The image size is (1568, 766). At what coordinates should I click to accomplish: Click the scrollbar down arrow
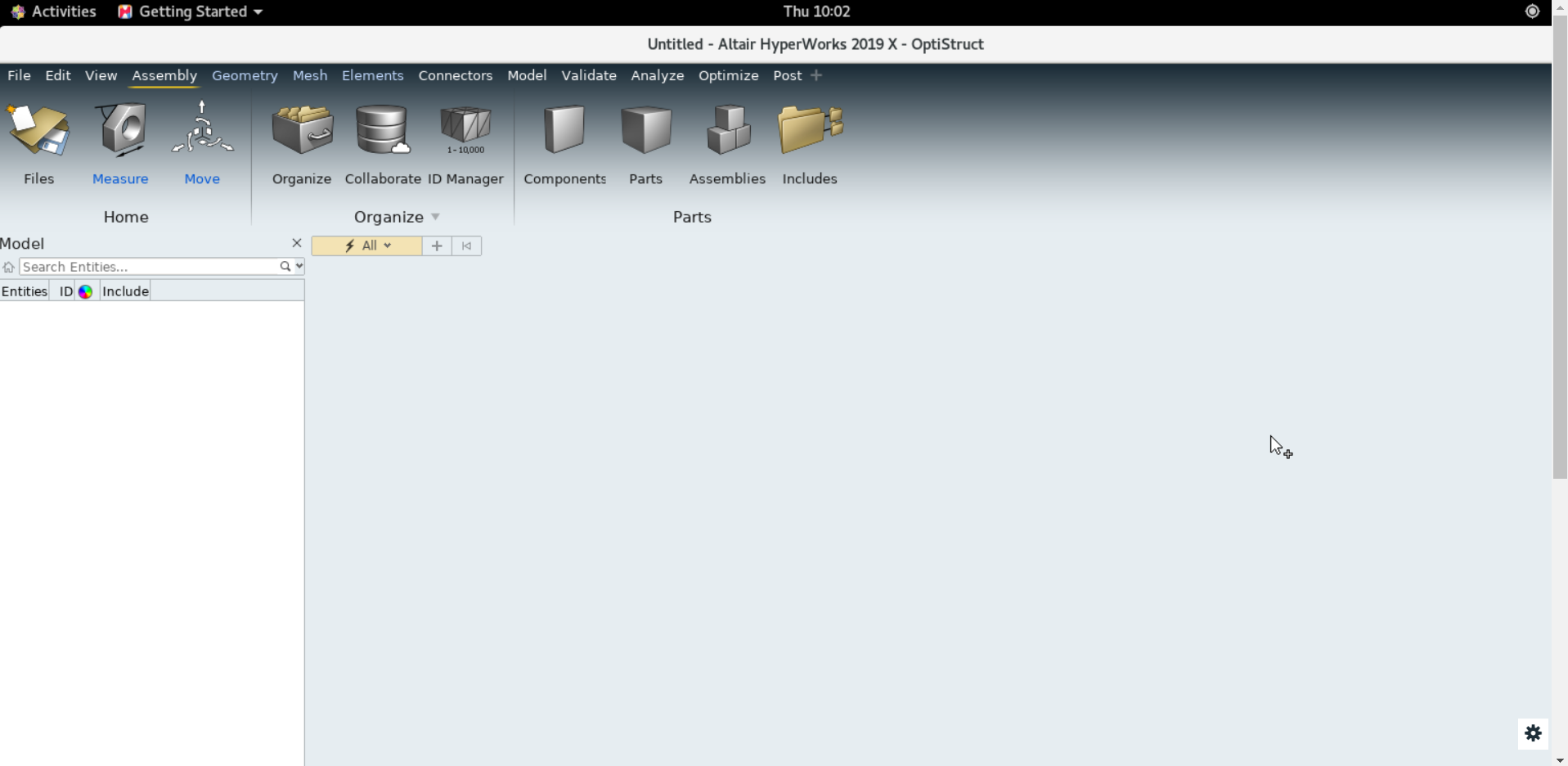point(1560,760)
